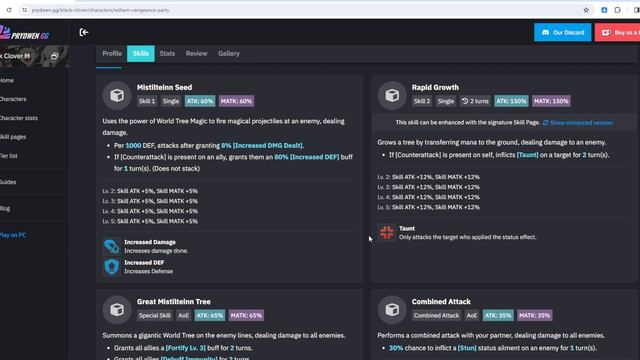Select the Skills tab
The width and height of the screenshot is (640, 360).
tap(141, 53)
